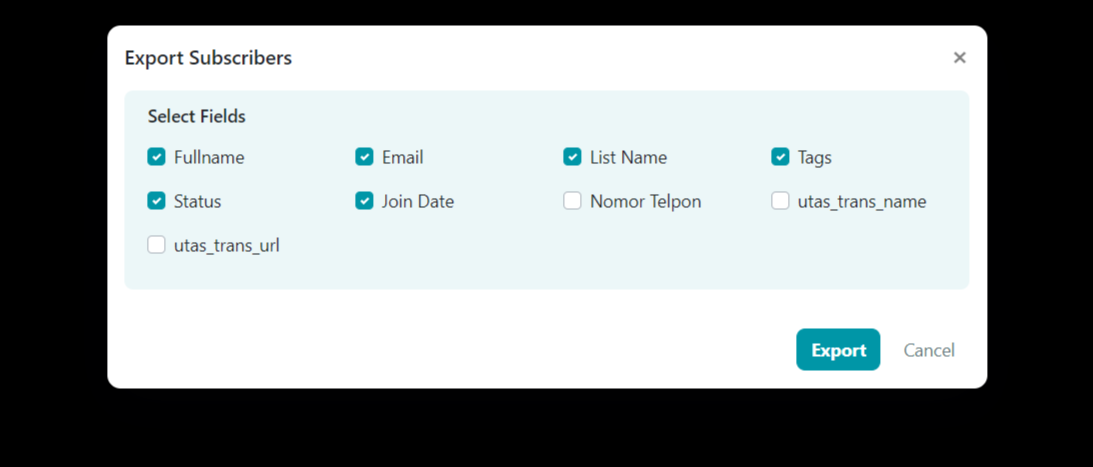This screenshot has height=467, width=1093.
Task: Click the 'Nomor Telpon' label text
Action: pos(645,201)
